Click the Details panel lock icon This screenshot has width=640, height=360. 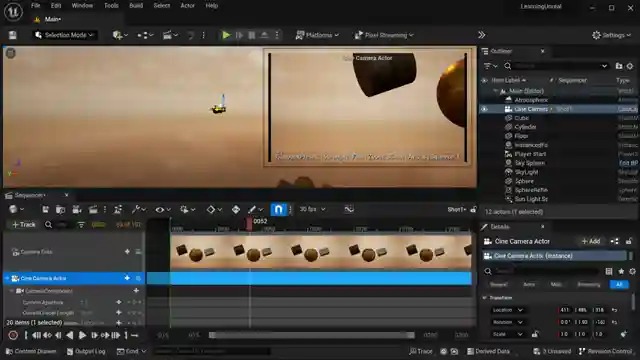point(629,241)
